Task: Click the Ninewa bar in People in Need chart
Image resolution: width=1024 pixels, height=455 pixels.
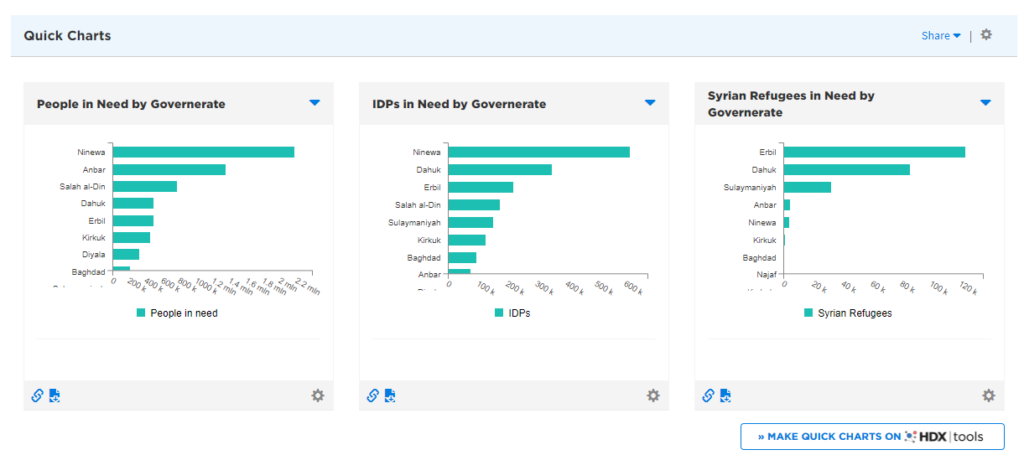Action: click(203, 152)
